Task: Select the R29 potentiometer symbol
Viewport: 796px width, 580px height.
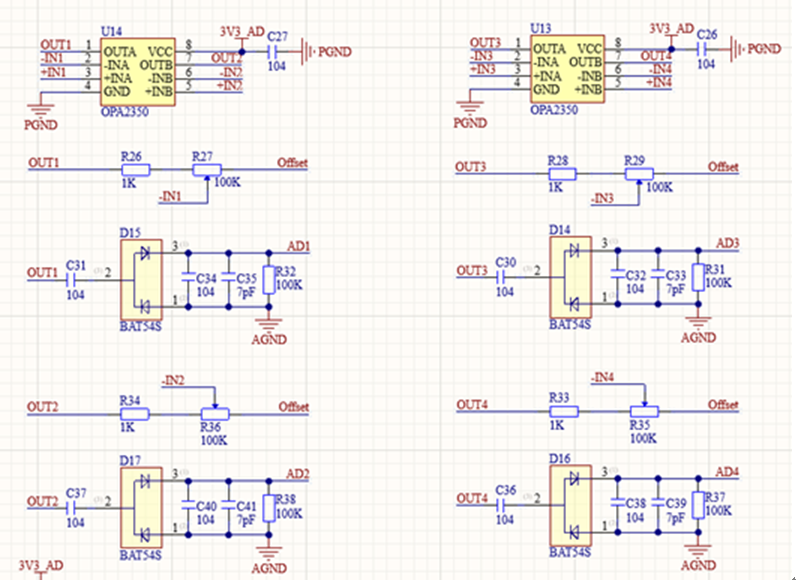Action: click(639, 175)
